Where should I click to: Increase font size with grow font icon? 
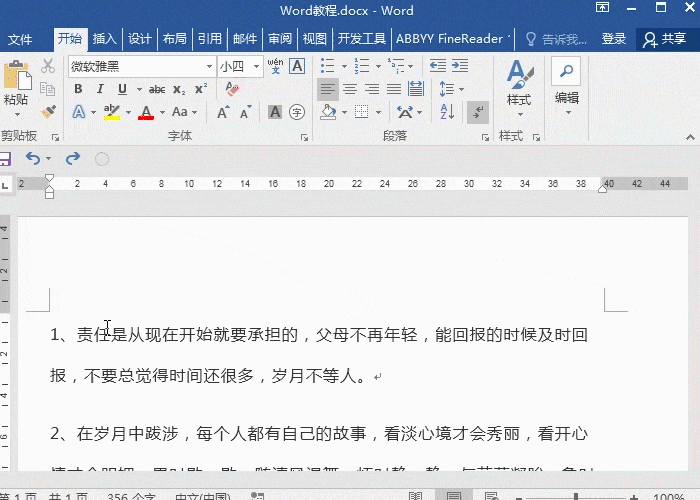click(x=223, y=112)
